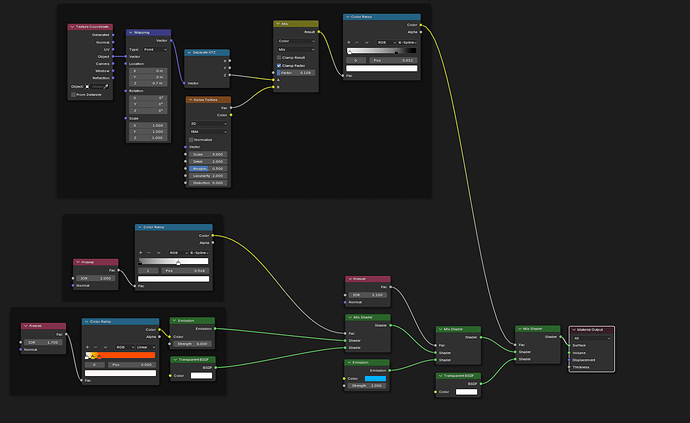Click the Strength 8.000 field in Emission node
Viewport: 690px width, 423px height.
coord(192,344)
